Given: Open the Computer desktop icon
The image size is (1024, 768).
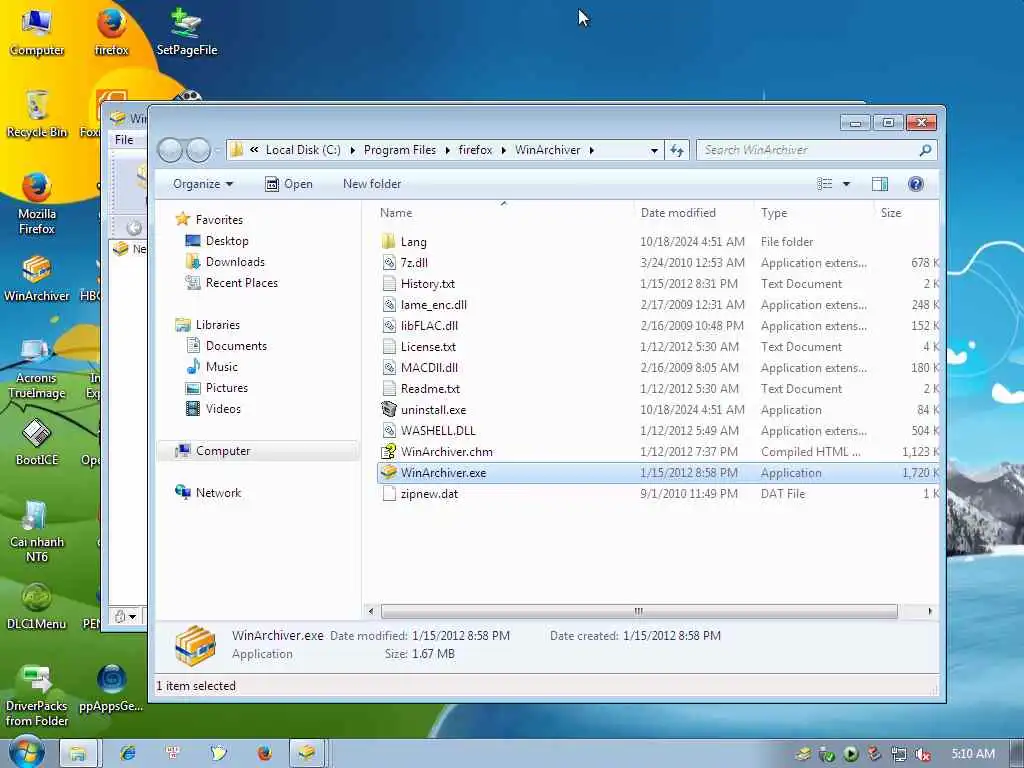Looking at the screenshot, I should 37,33.
